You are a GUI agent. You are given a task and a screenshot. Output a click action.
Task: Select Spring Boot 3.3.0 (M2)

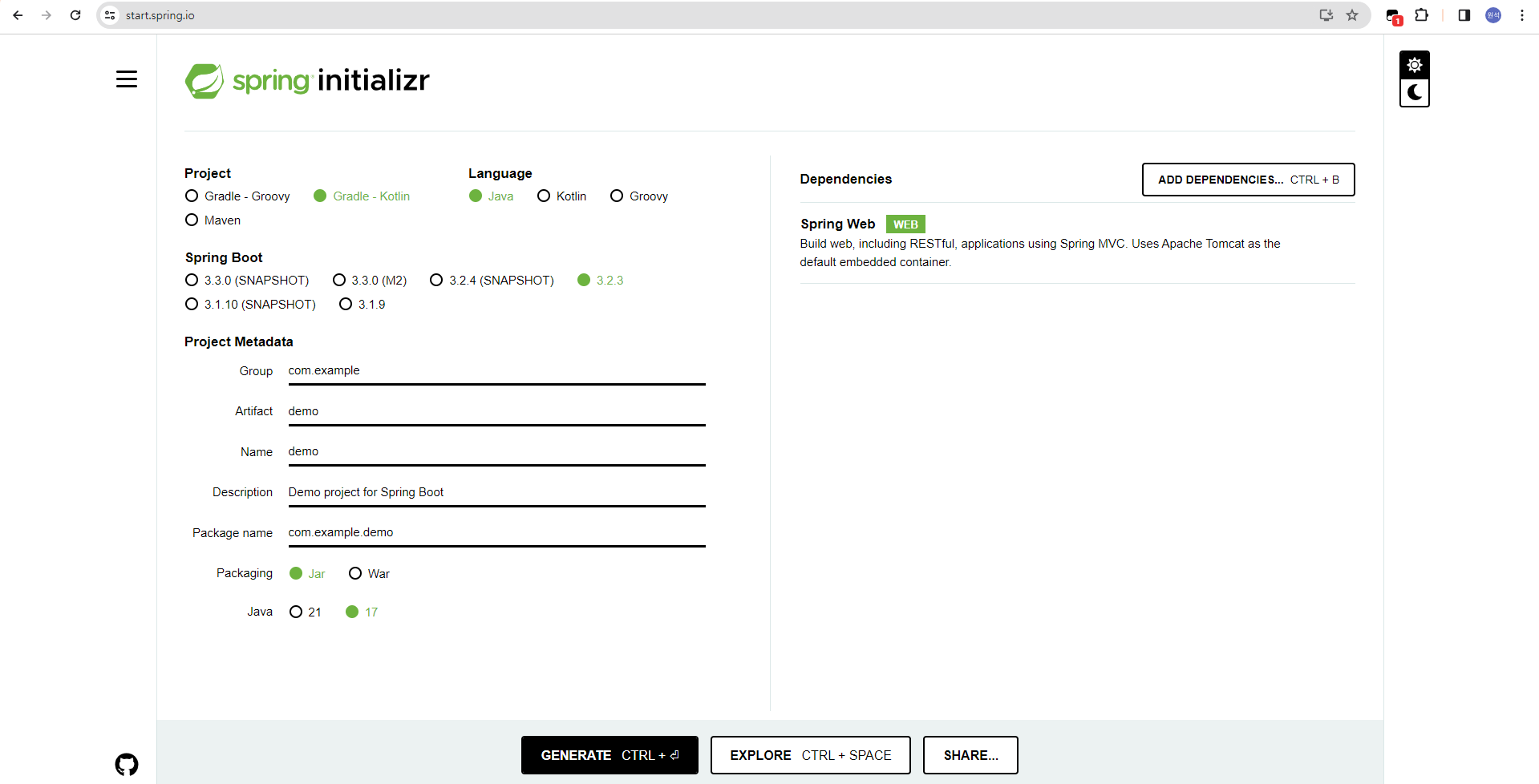(370, 281)
